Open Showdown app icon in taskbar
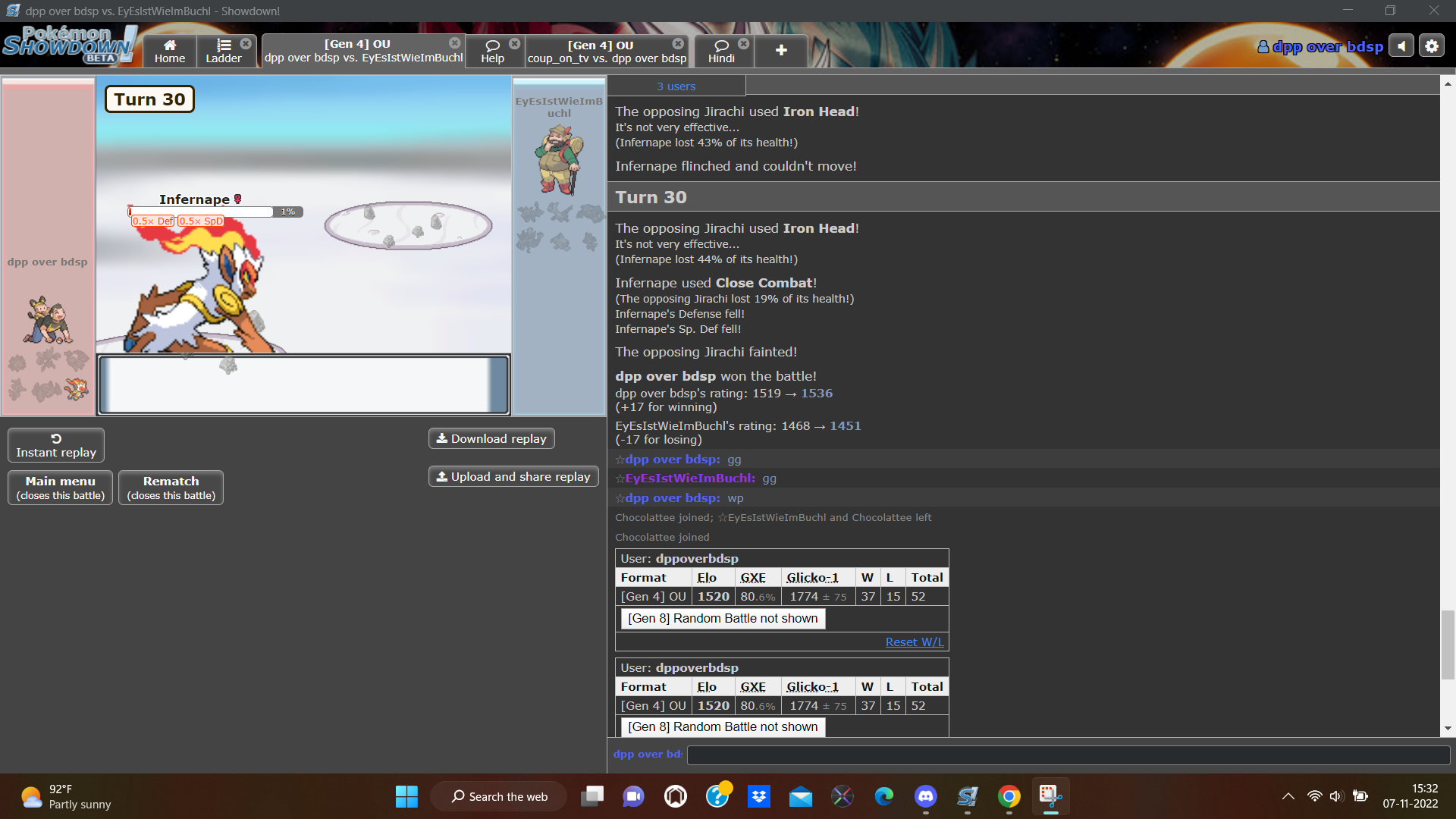1456x819 pixels. [x=967, y=796]
